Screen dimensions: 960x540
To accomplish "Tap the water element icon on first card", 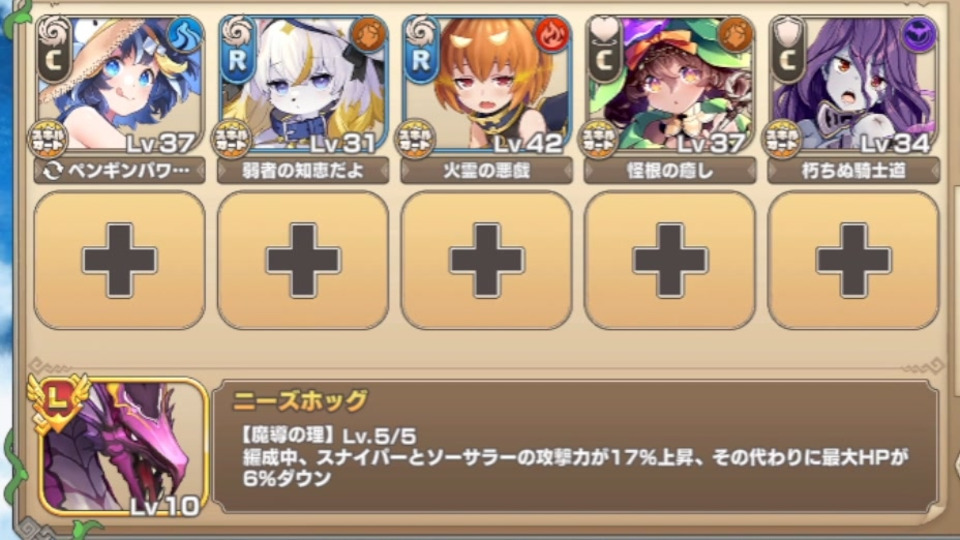I will click(185, 36).
